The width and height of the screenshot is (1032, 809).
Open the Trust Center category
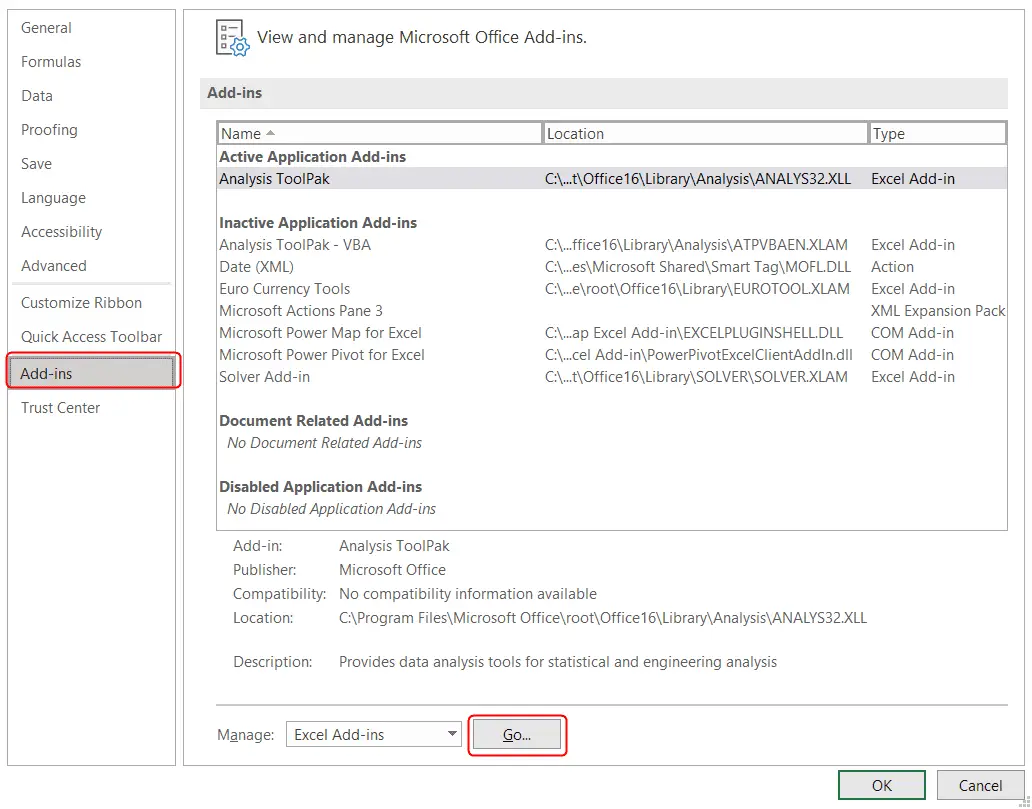point(61,408)
